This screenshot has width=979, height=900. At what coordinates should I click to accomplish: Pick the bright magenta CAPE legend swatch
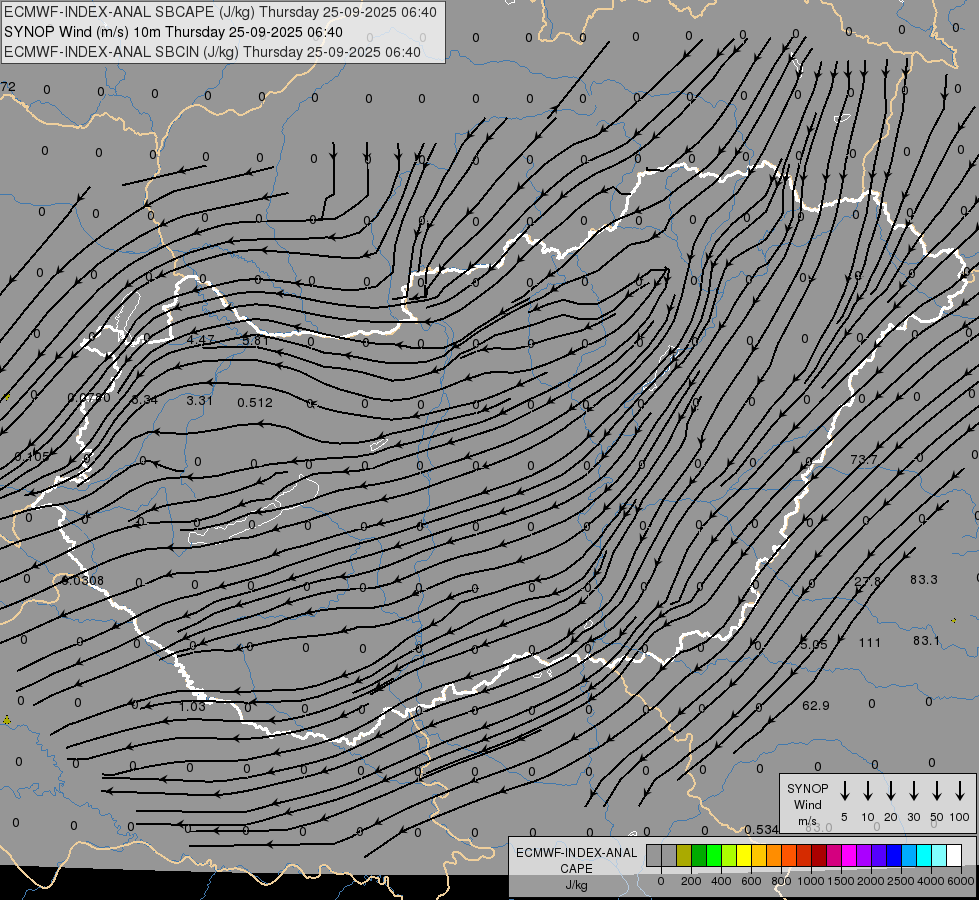click(x=849, y=855)
